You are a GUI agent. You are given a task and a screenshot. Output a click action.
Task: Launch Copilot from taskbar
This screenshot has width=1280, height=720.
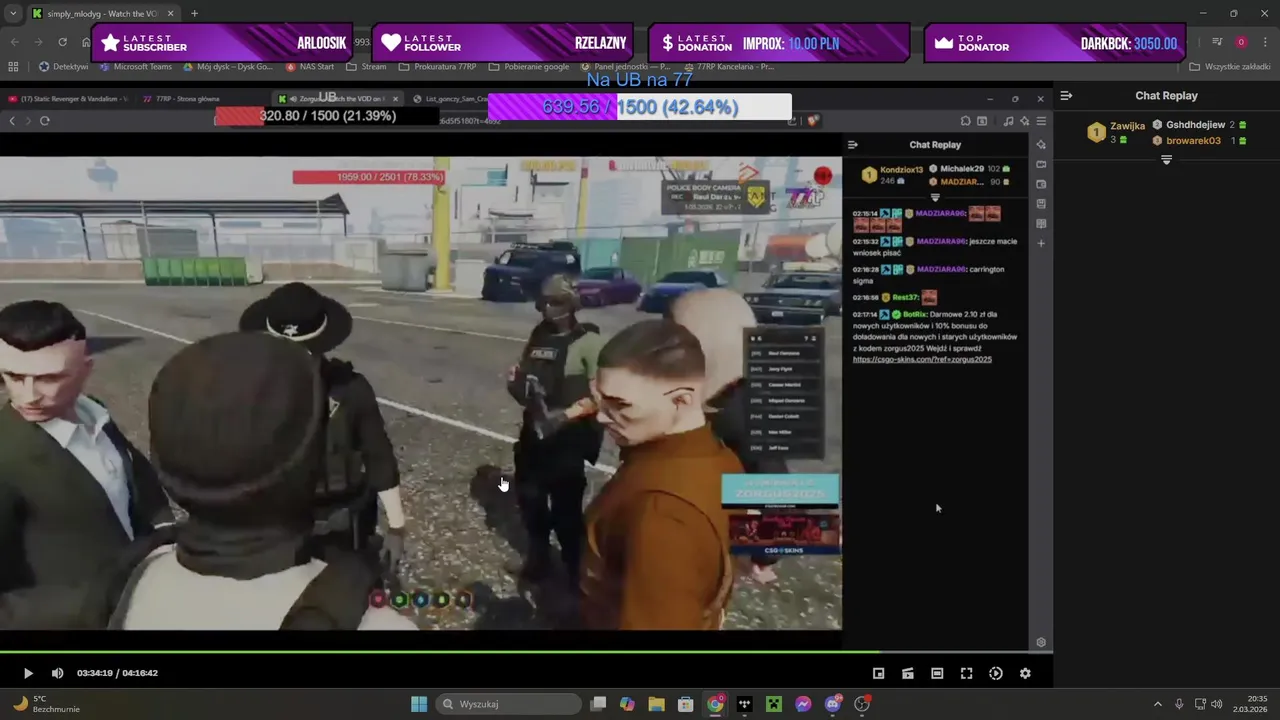tap(627, 704)
